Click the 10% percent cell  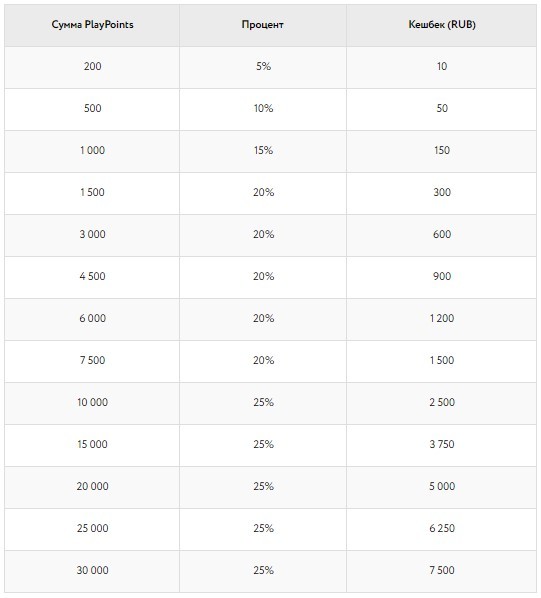[x=263, y=108]
